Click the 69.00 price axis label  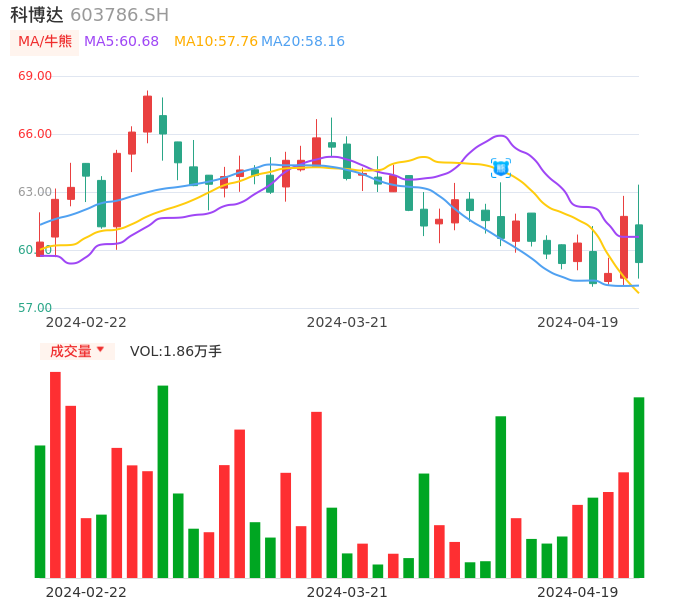click(35, 76)
